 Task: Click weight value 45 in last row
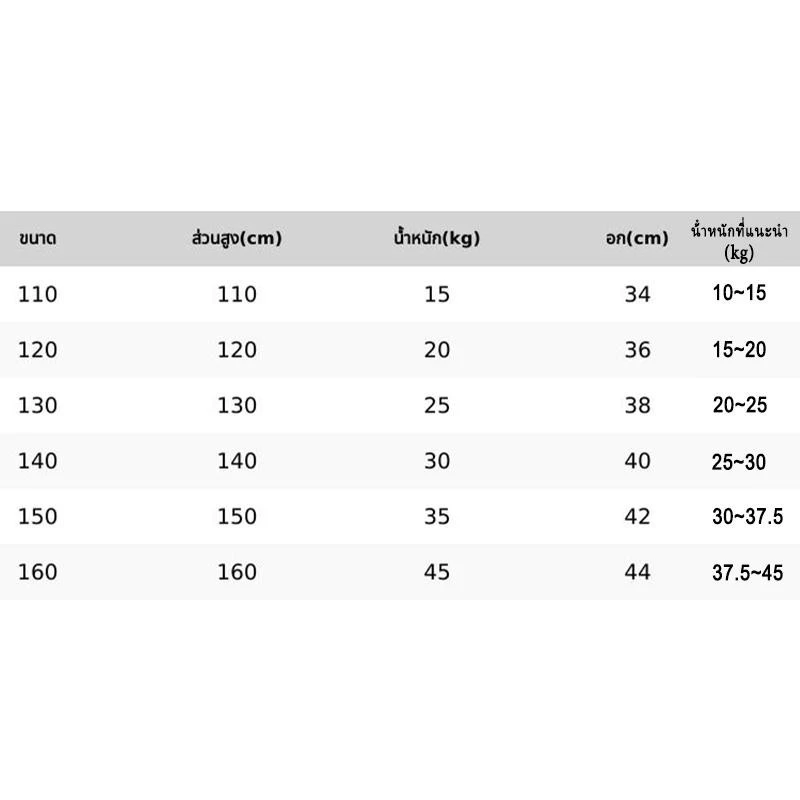(437, 572)
